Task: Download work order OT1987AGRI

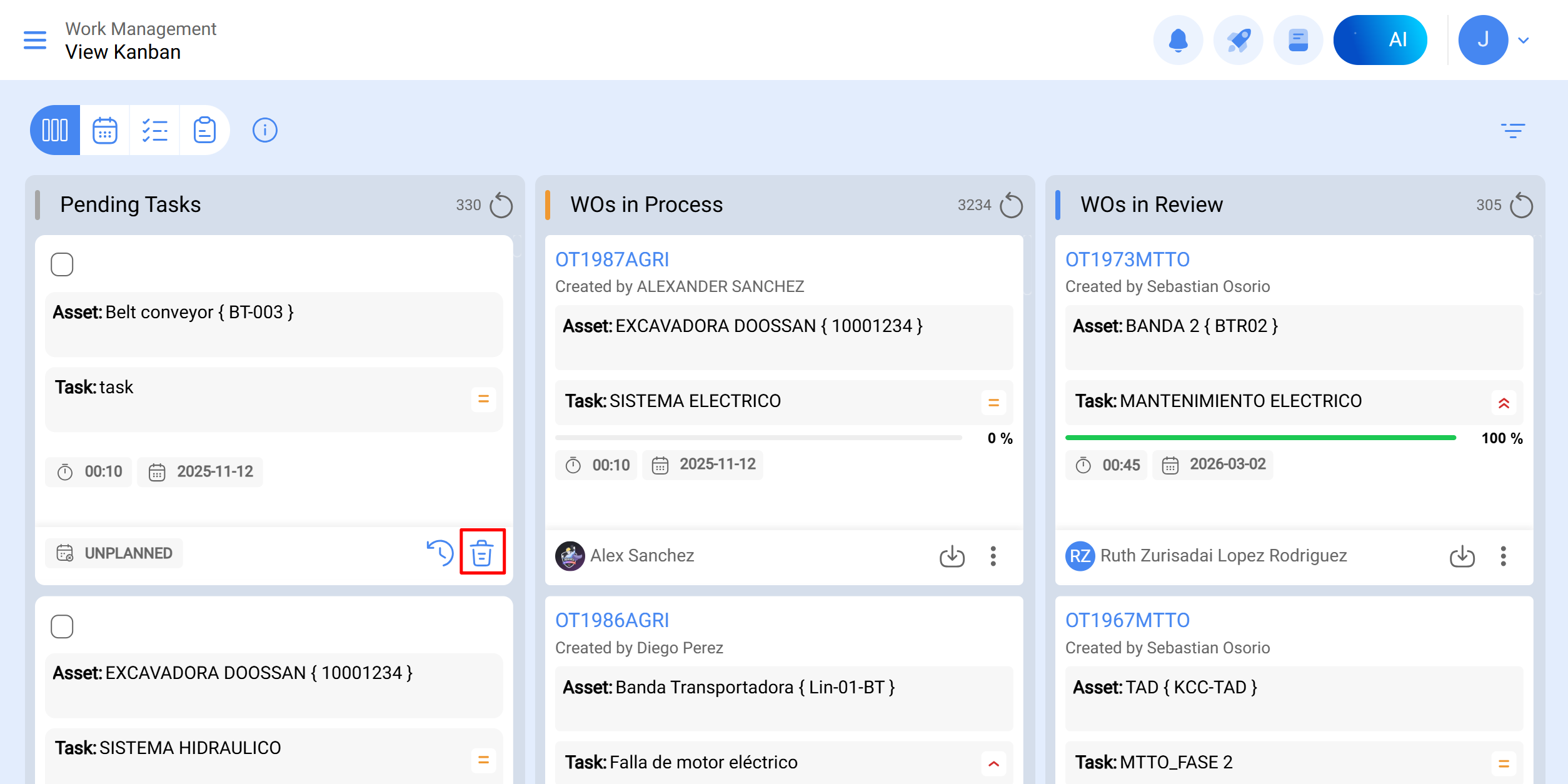Action: 952,556
